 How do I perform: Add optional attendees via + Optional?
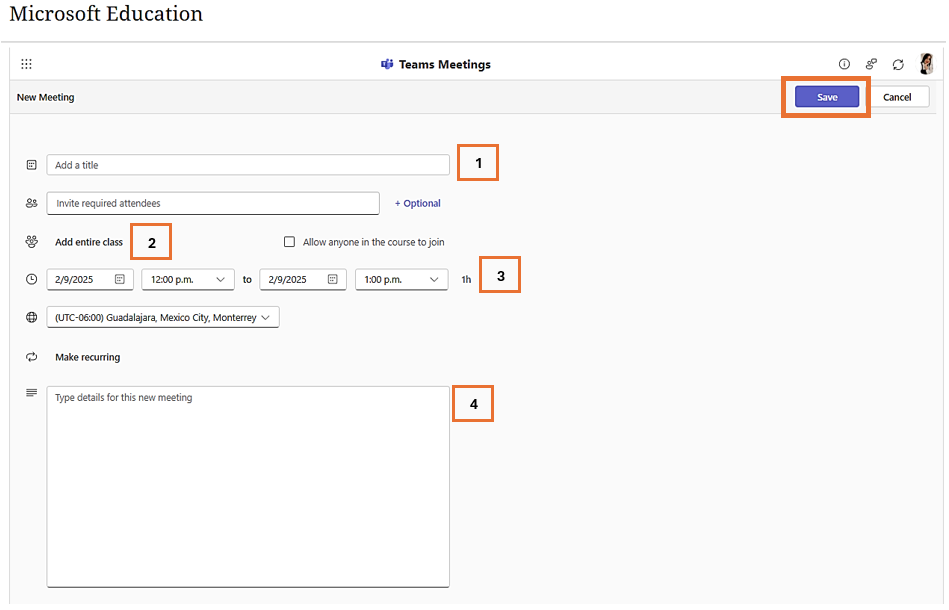tap(418, 203)
